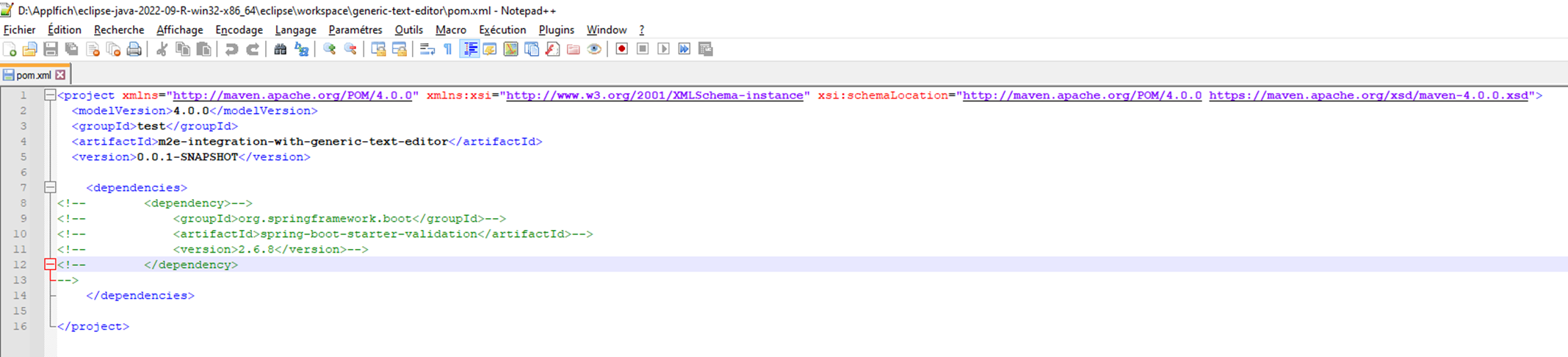Copy selection toolbar icon
The image size is (1568, 357).
click(x=183, y=49)
